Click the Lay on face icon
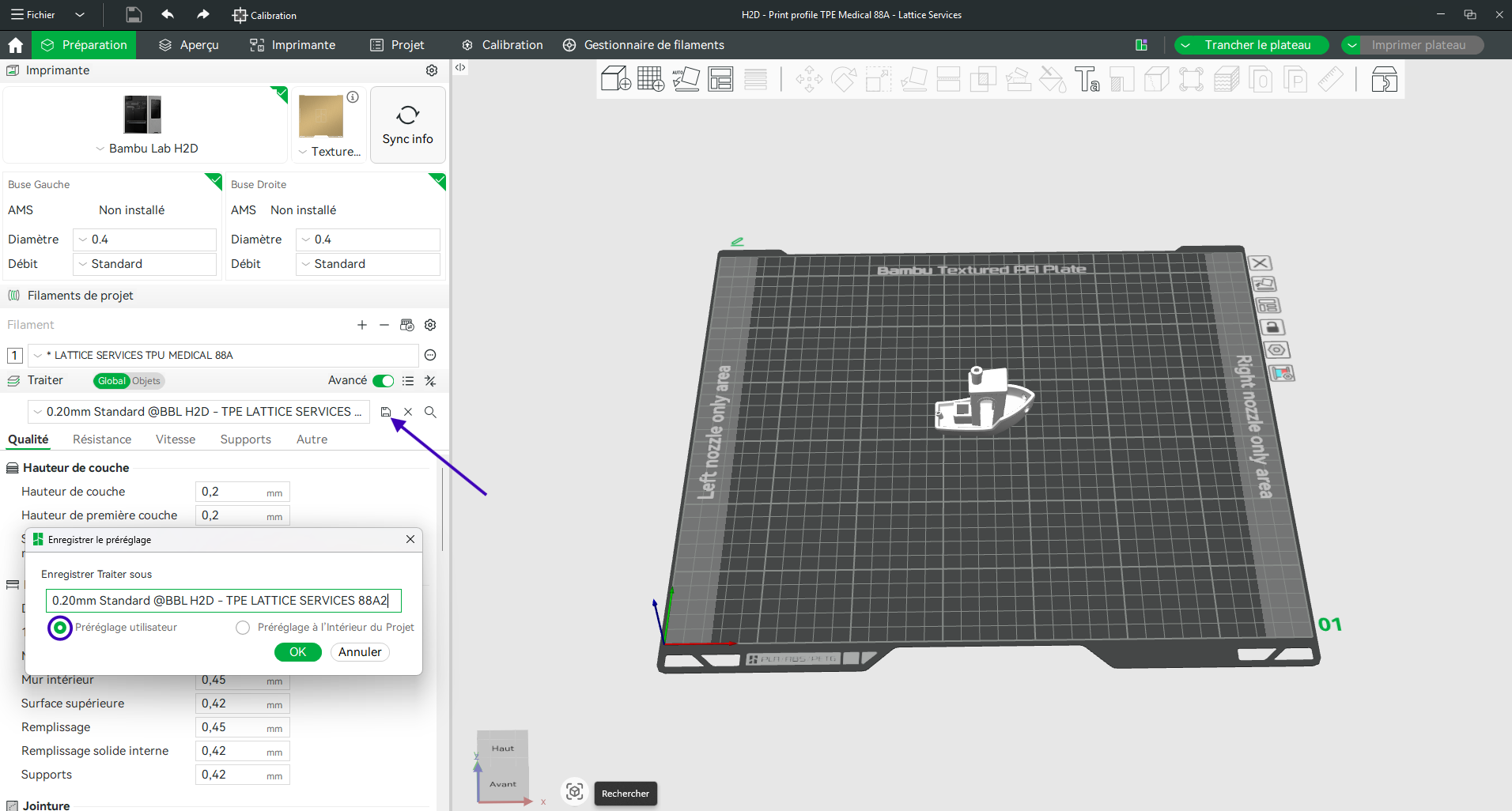Image resolution: width=1512 pixels, height=811 pixels. 913,79
